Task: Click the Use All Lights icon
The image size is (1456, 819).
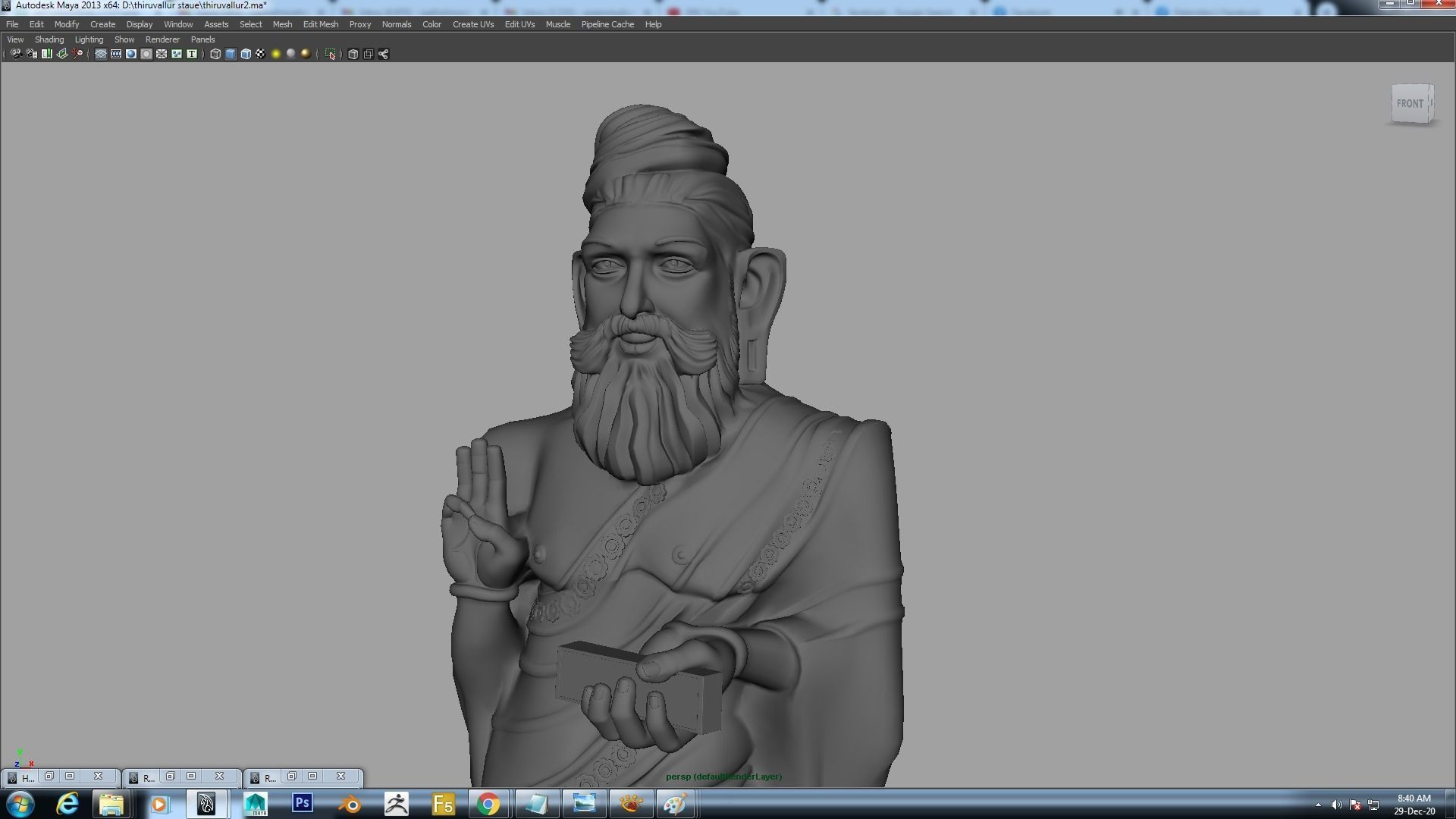Action: point(276,54)
